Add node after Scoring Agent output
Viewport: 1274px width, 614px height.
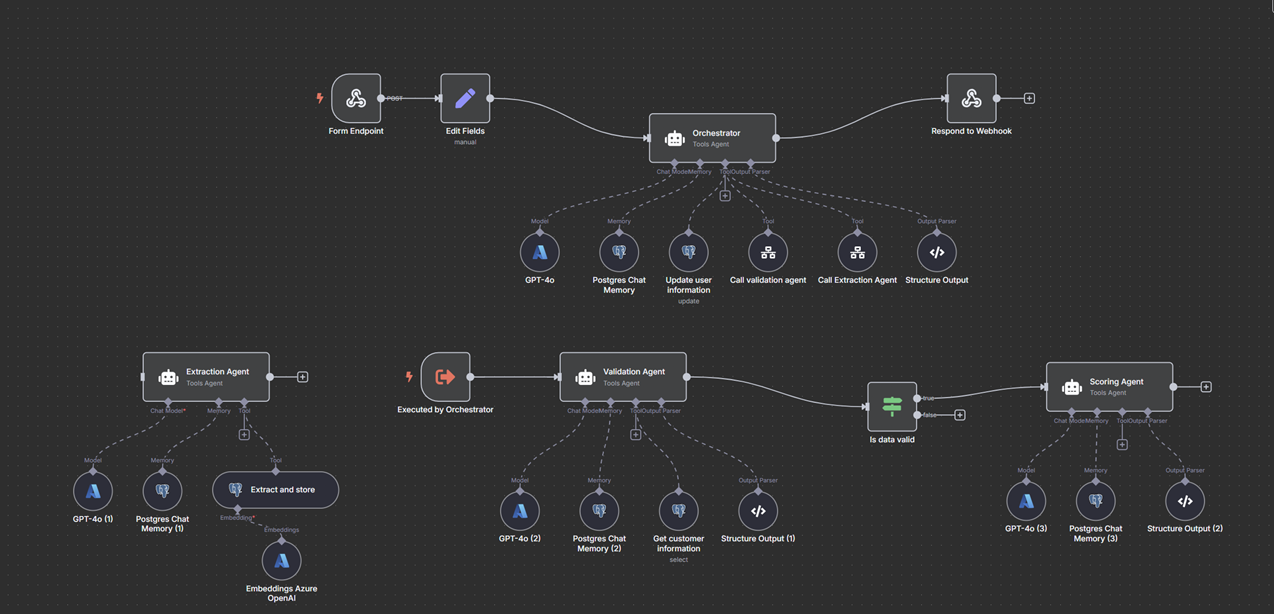coord(1206,387)
